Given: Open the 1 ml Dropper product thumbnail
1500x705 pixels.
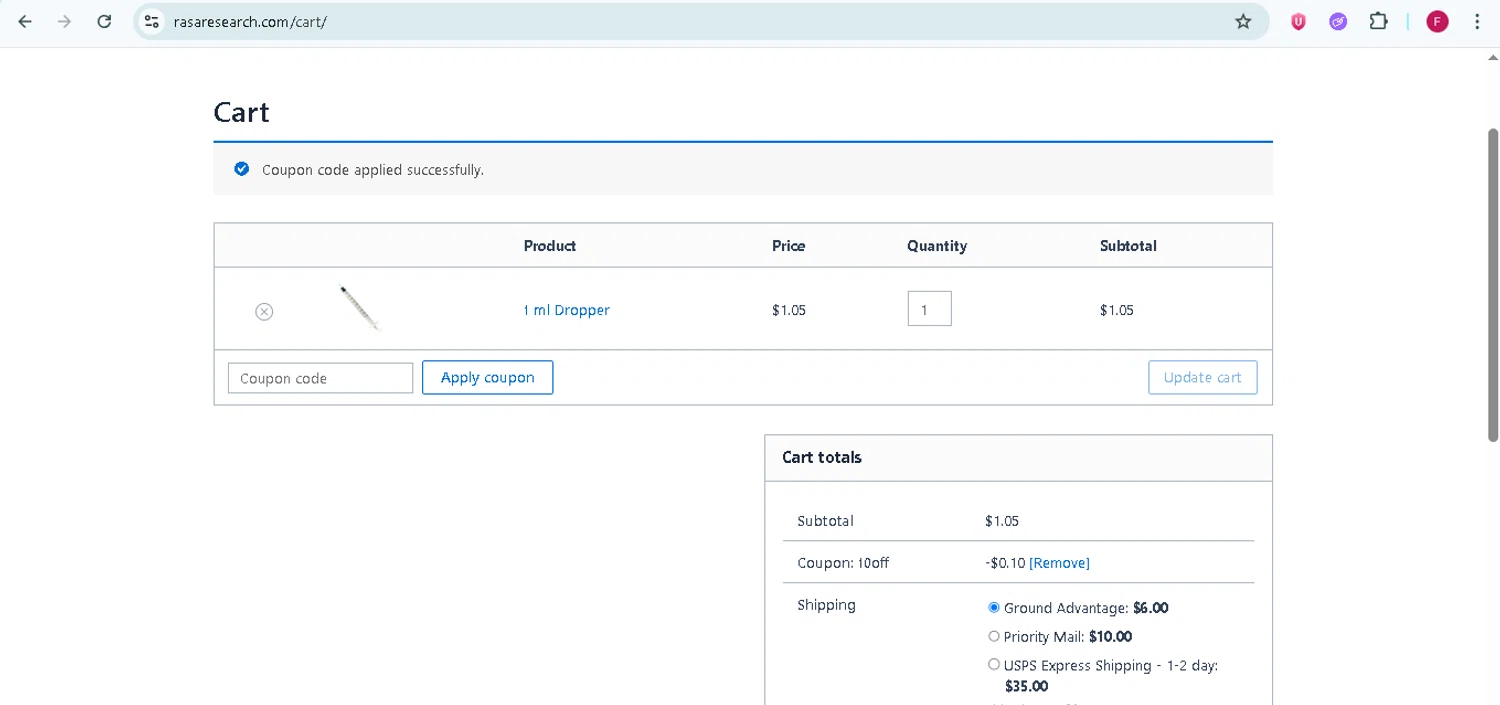Looking at the screenshot, I should pyautogui.click(x=359, y=308).
